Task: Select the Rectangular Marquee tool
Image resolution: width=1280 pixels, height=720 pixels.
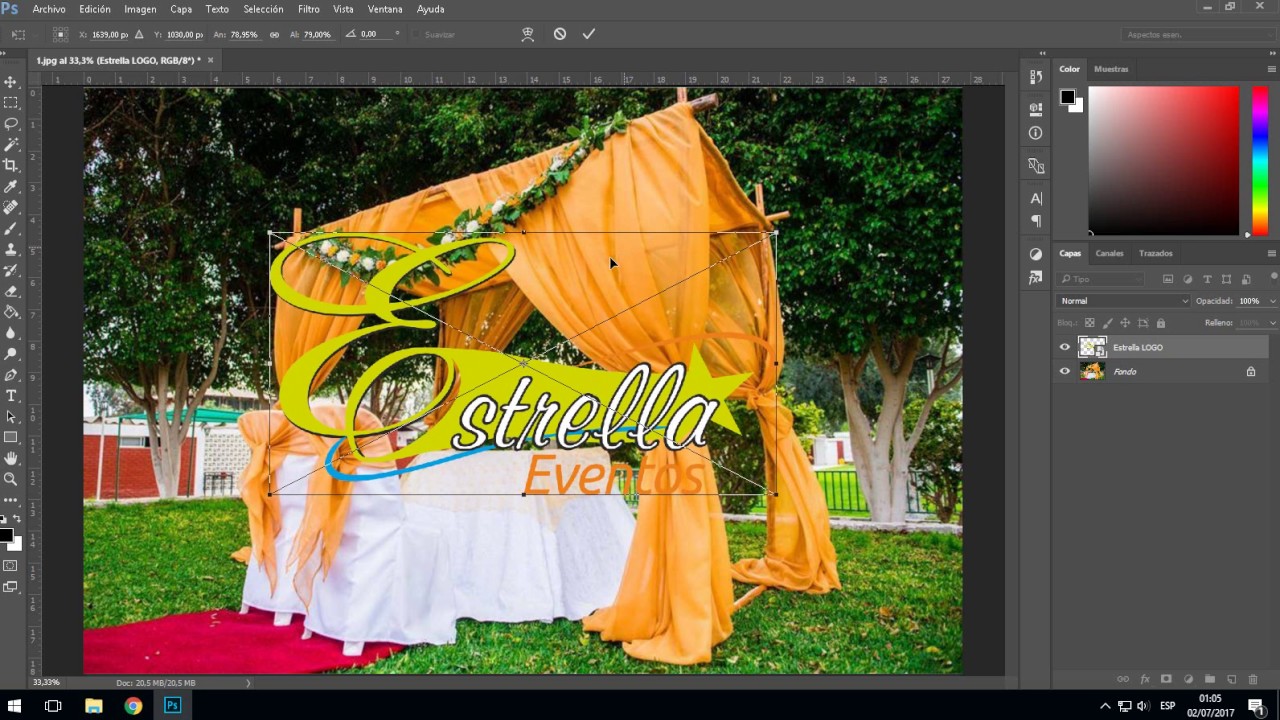Action: coord(11,103)
